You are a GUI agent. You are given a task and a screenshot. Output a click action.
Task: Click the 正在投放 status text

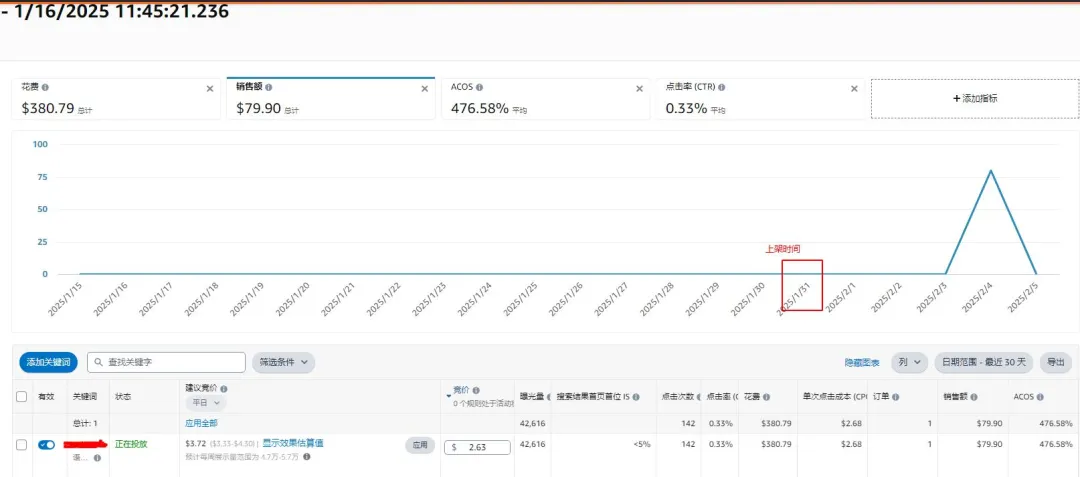click(131, 445)
